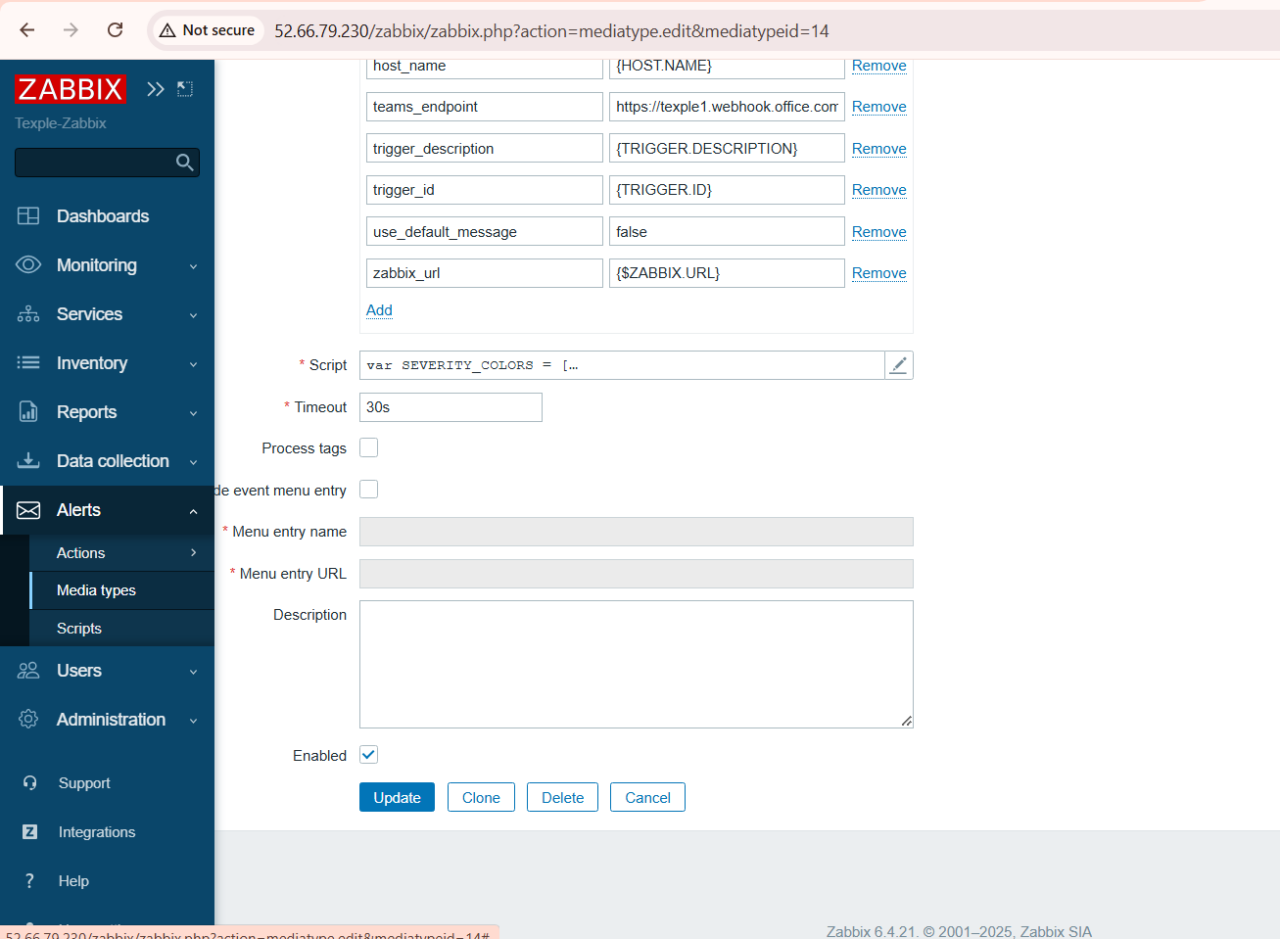Open the Scripts menu entry
The image size is (1280, 939).
coord(79,628)
